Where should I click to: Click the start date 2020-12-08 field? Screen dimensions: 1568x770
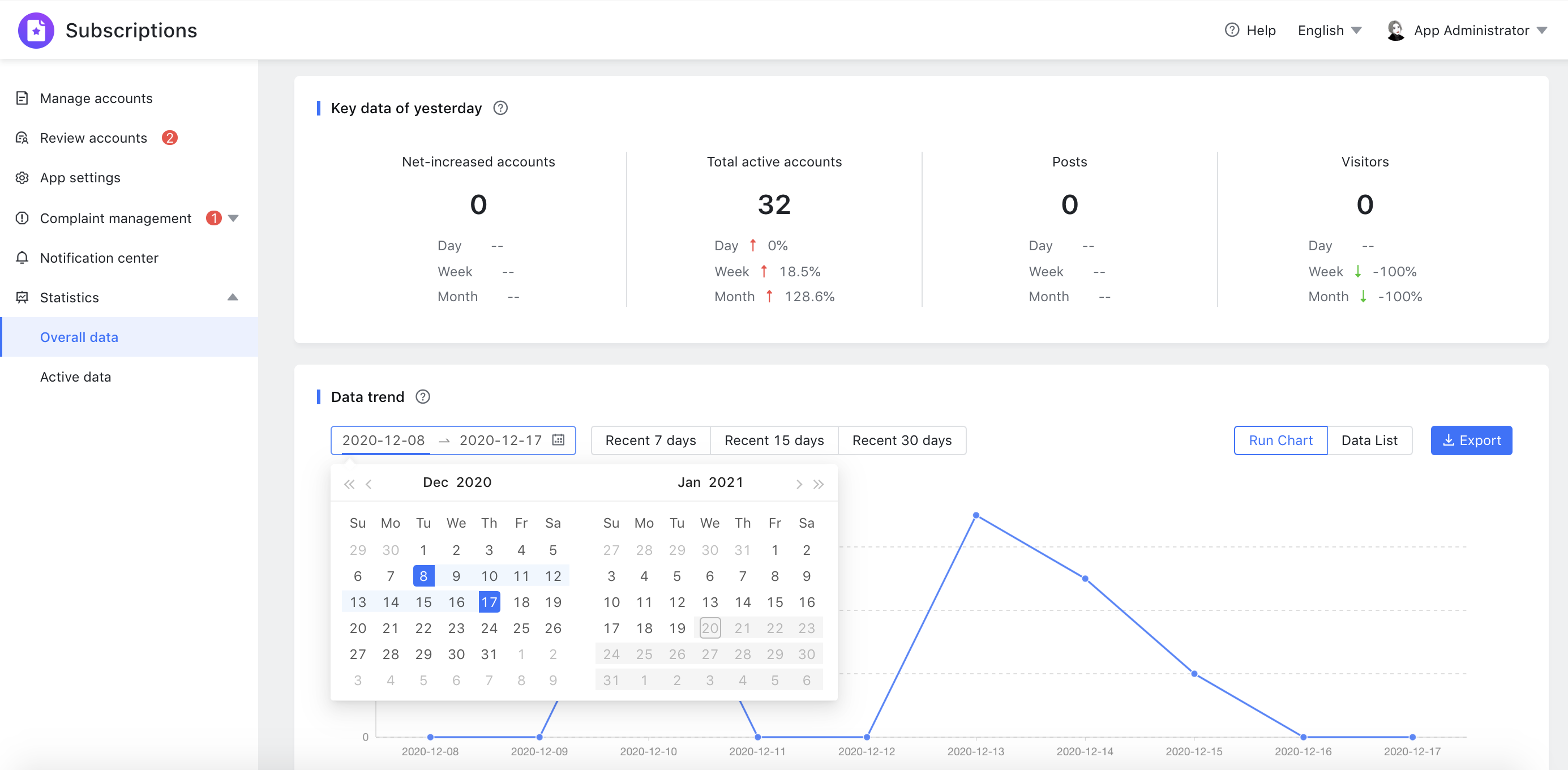(383, 440)
